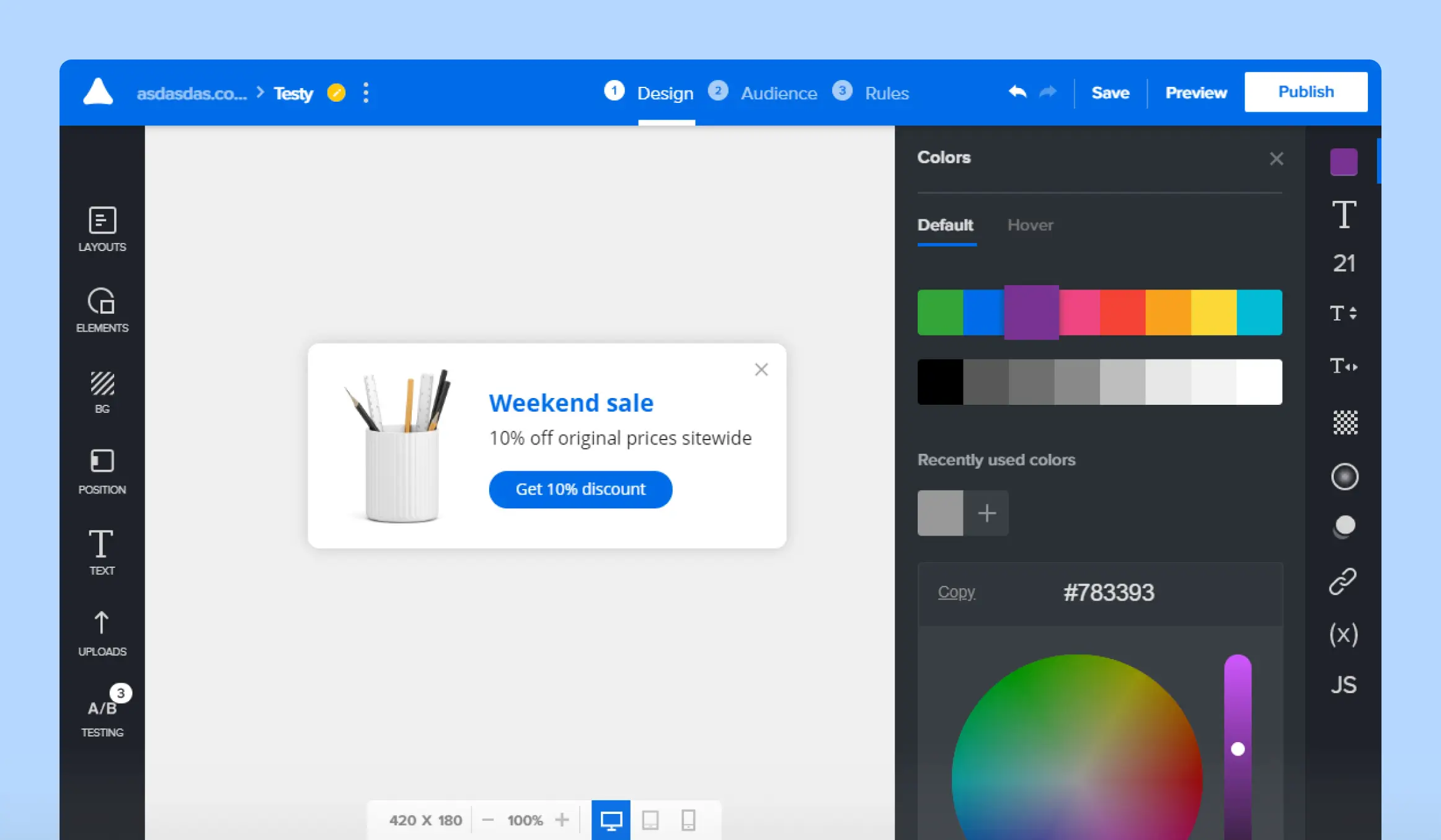Viewport: 1441px width, 840px height.
Task: Switch to desktop device view
Action: point(611,820)
